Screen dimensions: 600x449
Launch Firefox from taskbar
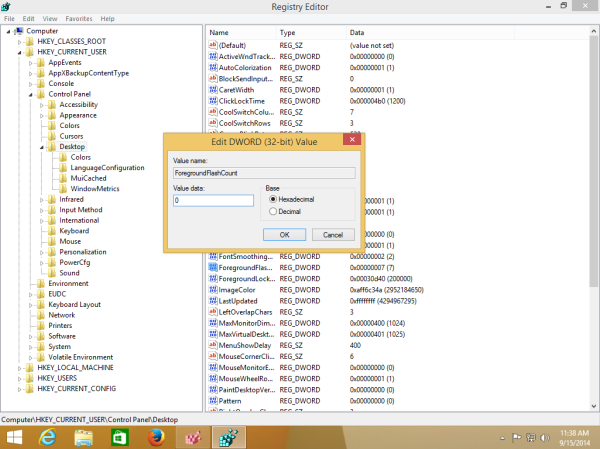click(156, 437)
